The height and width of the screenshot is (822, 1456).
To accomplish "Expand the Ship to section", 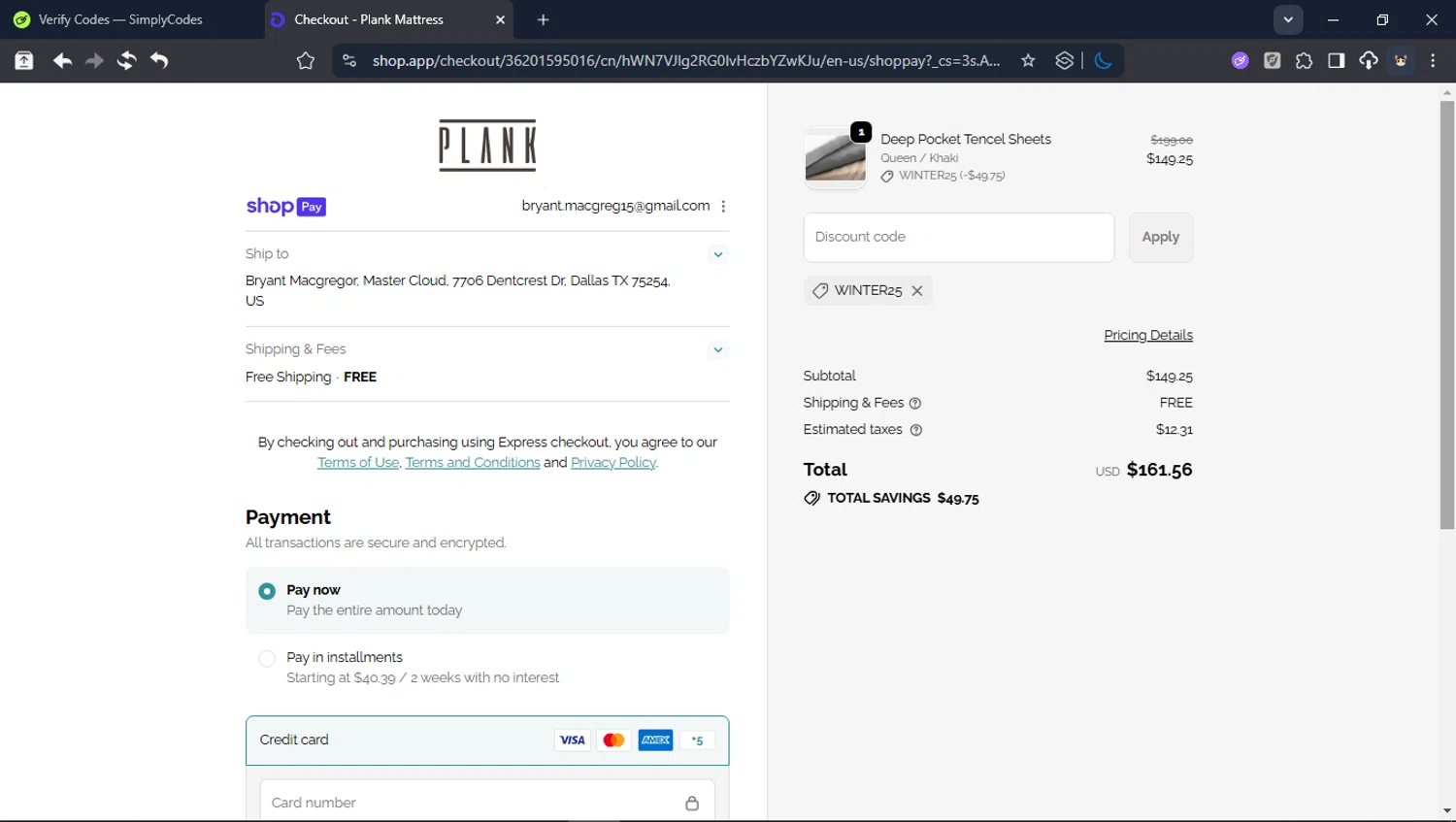I will point(717,254).
